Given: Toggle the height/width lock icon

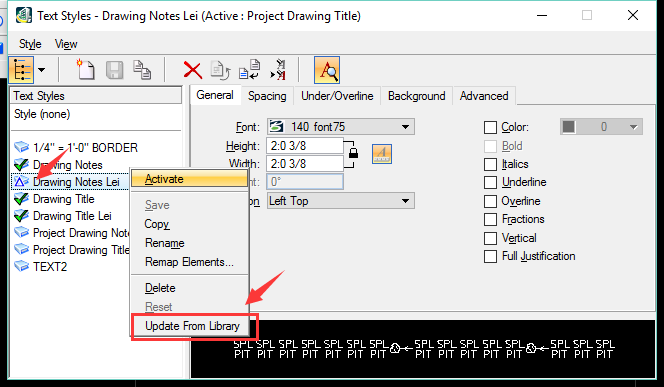Looking at the screenshot, I should pos(353,153).
